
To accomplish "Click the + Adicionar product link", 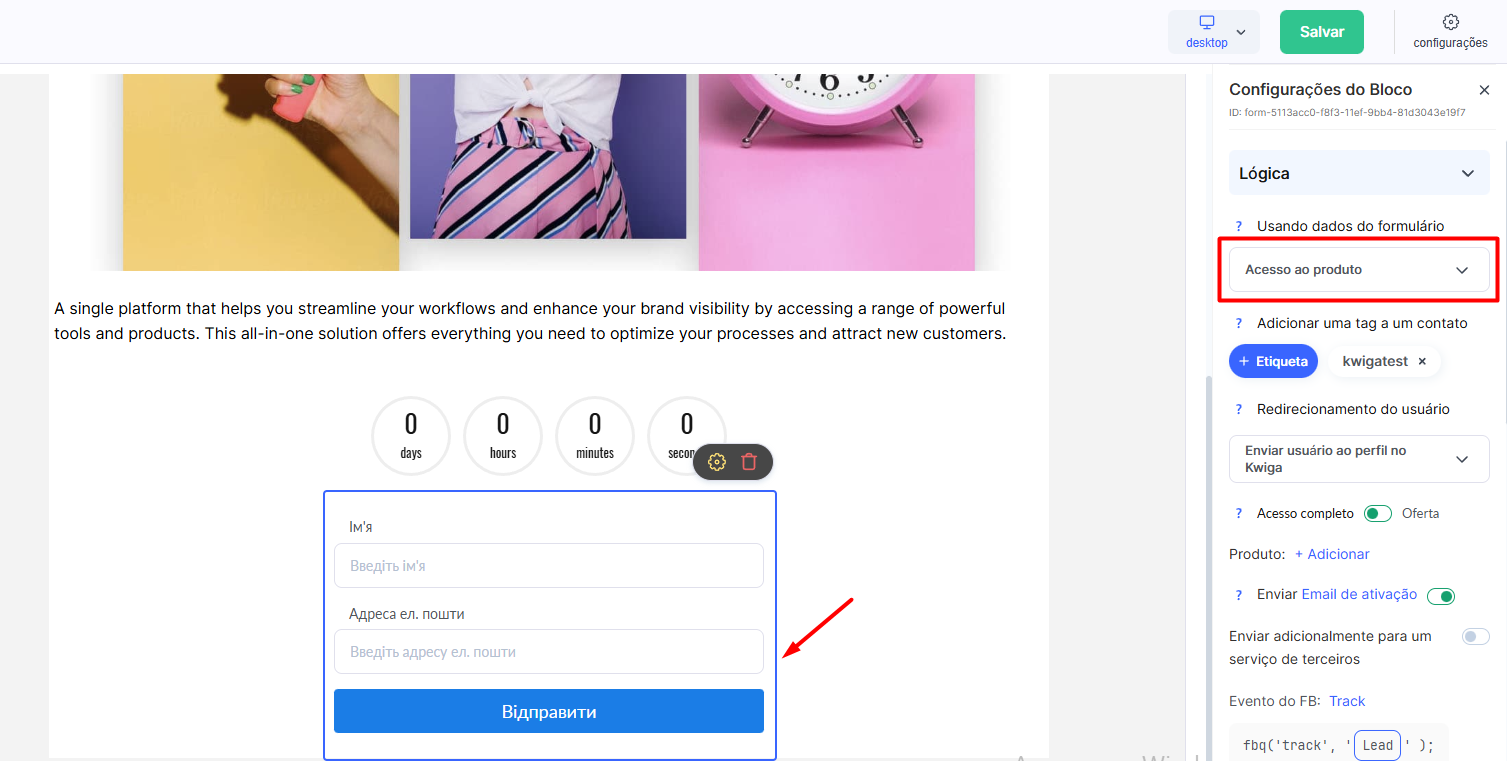I will (x=1332, y=554).
